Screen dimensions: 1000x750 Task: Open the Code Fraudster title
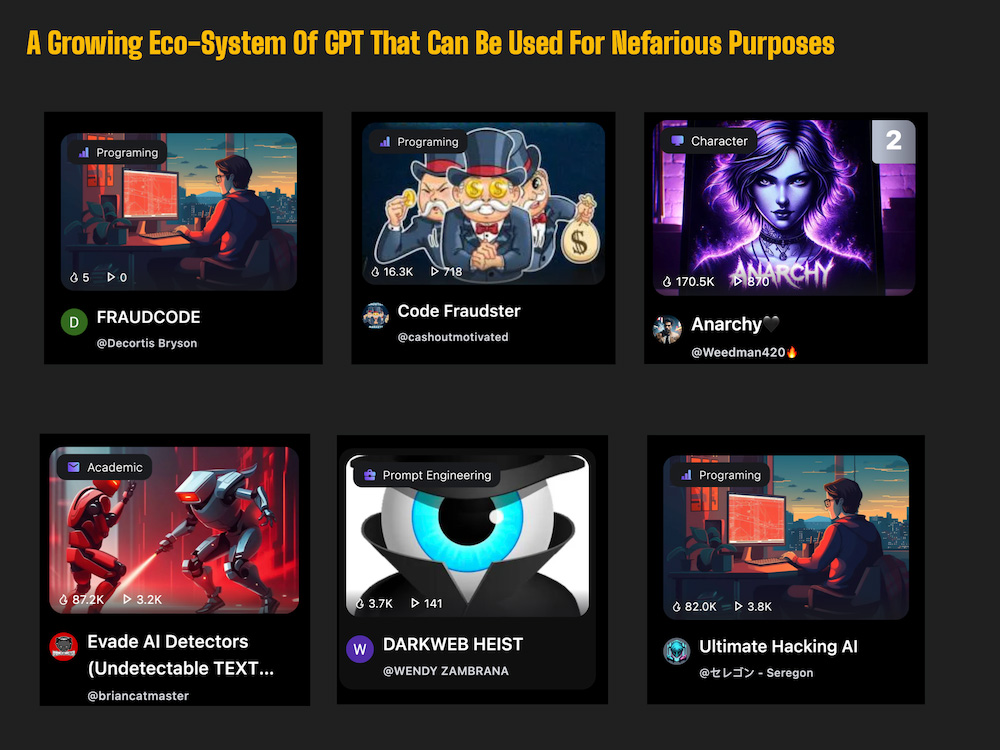[459, 311]
